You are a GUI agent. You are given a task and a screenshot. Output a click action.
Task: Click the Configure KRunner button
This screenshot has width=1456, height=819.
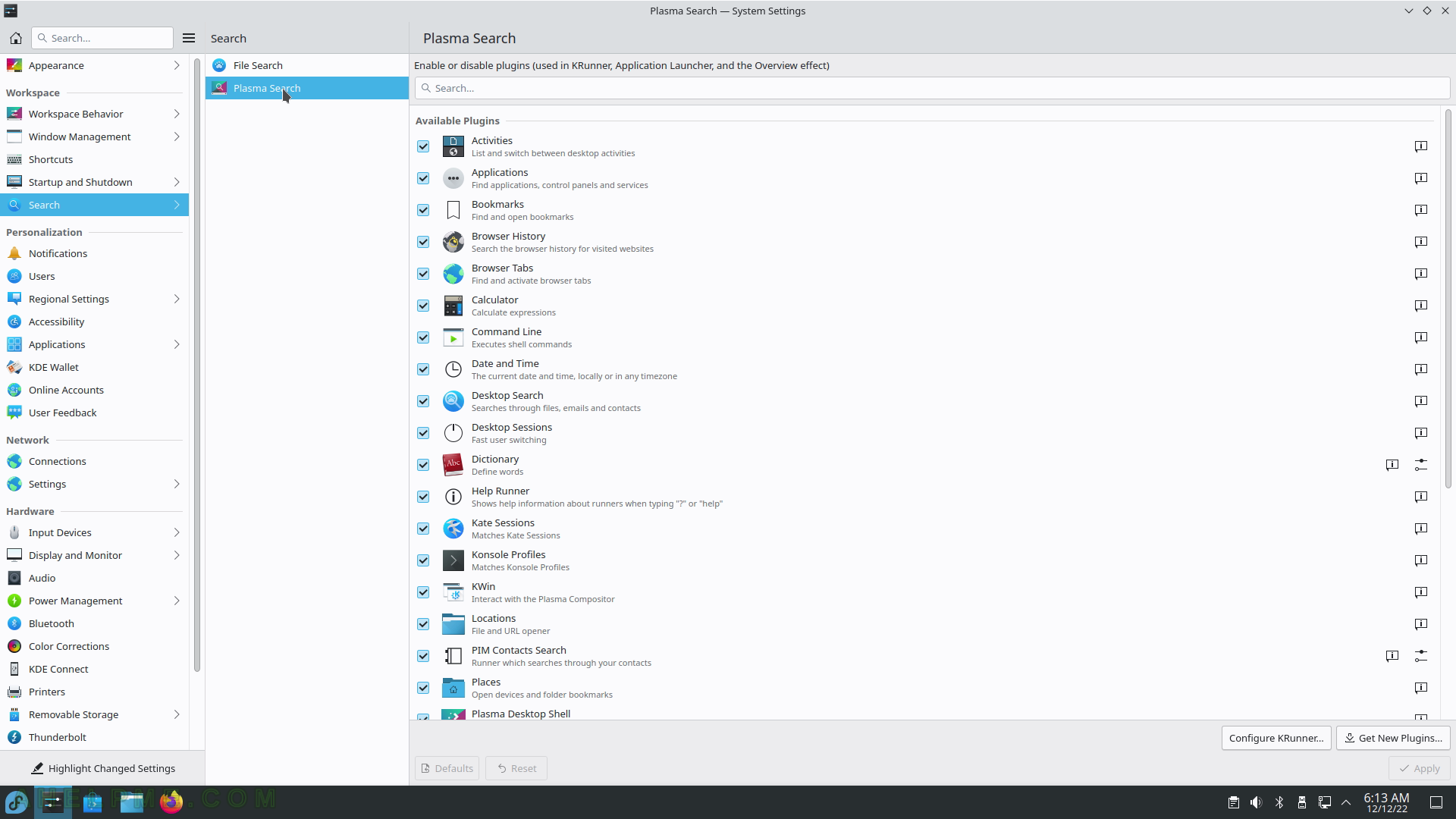pos(1276,738)
